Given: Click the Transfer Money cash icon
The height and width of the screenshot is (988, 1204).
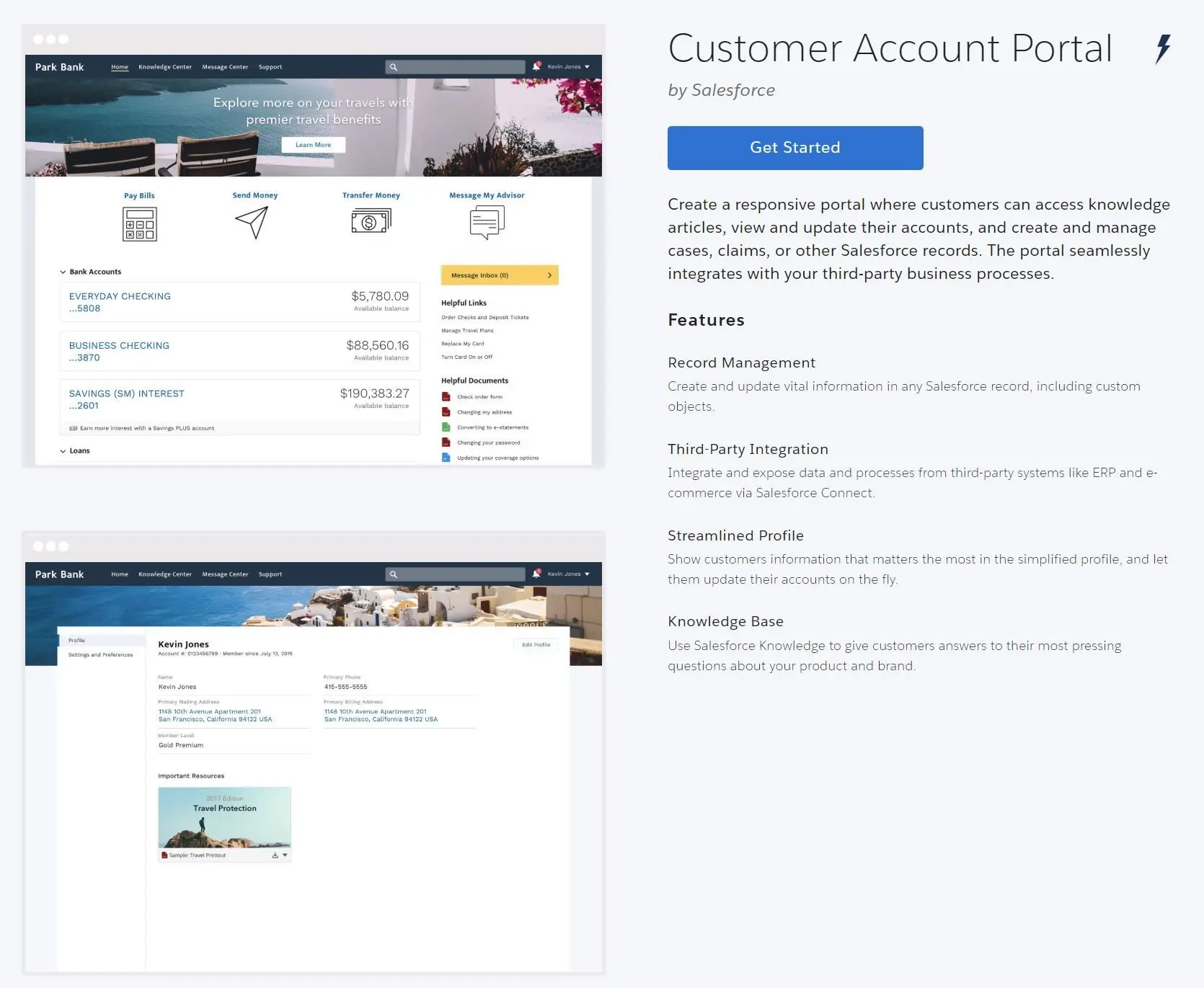Looking at the screenshot, I should click(x=371, y=221).
